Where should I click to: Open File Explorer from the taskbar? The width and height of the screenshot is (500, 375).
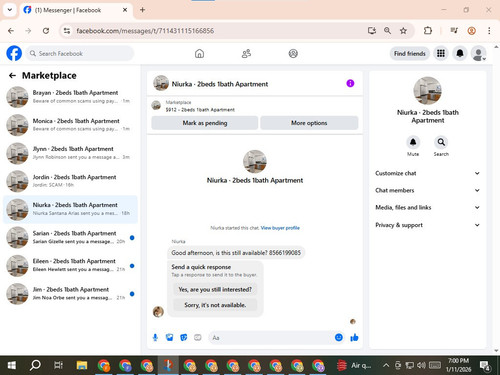click(x=81, y=365)
